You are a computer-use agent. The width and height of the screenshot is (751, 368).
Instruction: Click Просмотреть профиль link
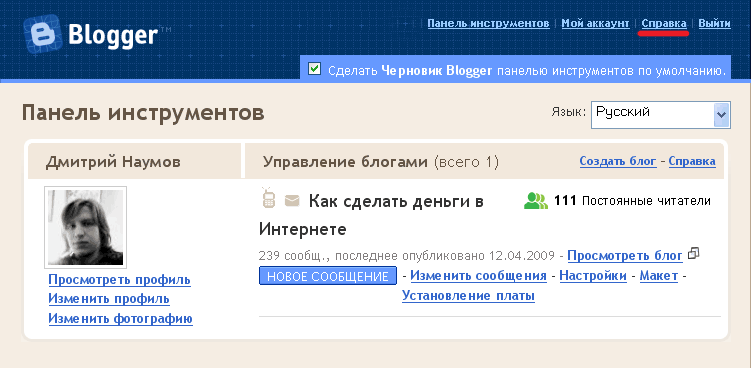click(x=120, y=280)
